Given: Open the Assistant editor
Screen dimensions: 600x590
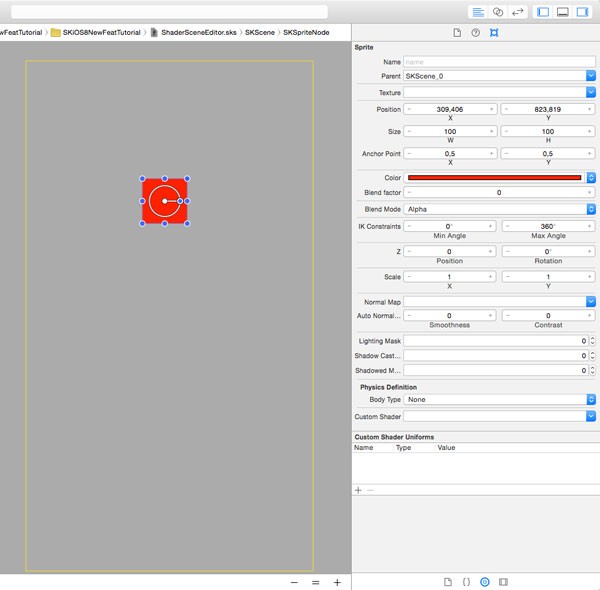Looking at the screenshot, I should (x=498, y=12).
